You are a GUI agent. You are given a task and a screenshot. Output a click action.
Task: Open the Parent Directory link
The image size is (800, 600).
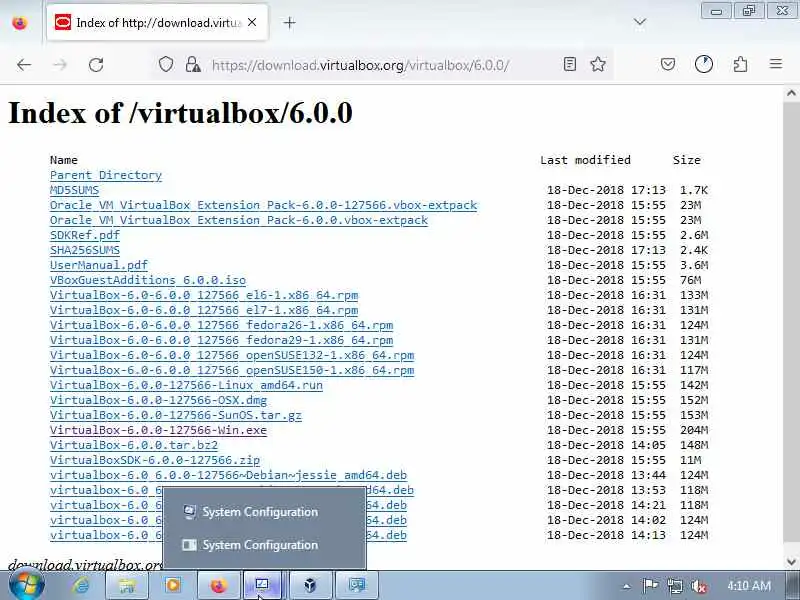[106, 175]
